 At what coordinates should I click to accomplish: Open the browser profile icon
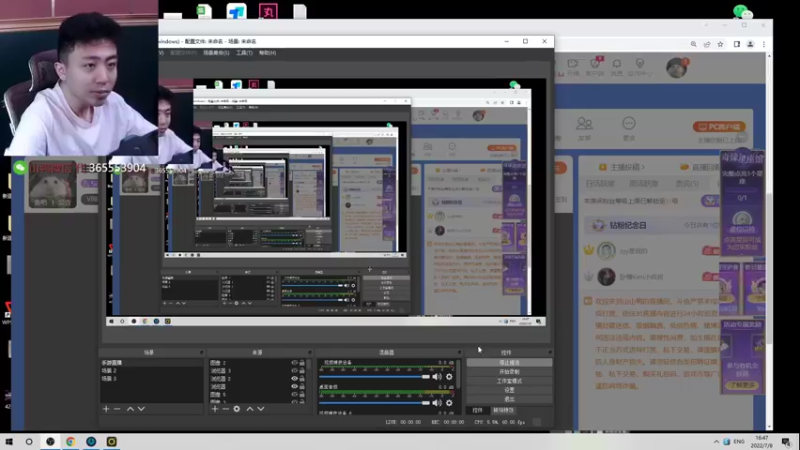[x=751, y=44]
